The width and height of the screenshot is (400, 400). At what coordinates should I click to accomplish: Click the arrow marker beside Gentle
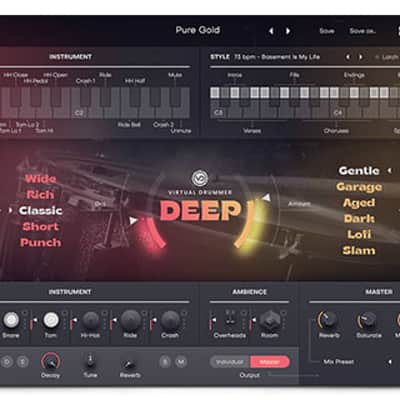pos(389,171)
